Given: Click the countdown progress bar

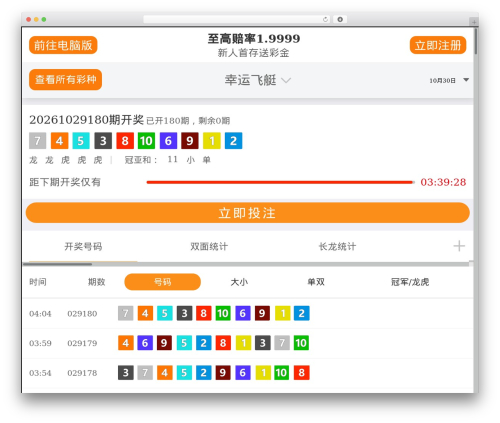Looking at the screenshot, I should [280, 182].
